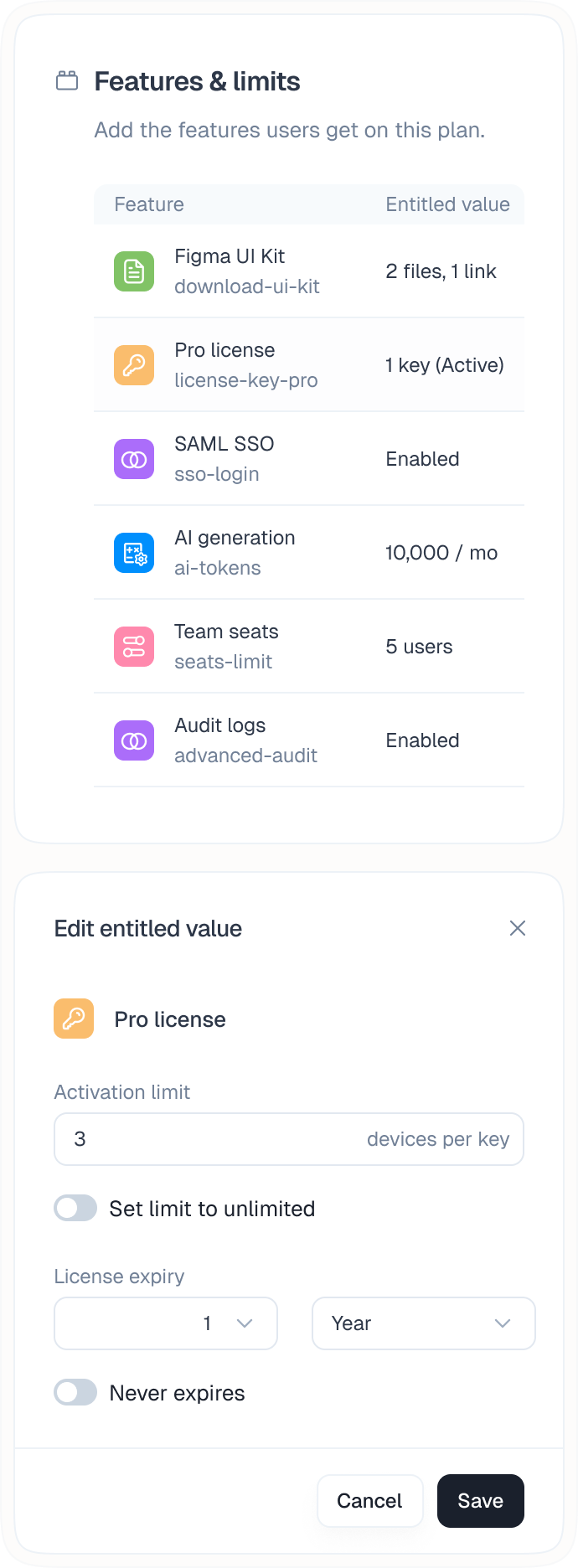Viewport: 578px width, 1568px height.
Task: Click the Pro license icon in the edit dialog
Action: pyautogui.click(x=74, y=1019)
